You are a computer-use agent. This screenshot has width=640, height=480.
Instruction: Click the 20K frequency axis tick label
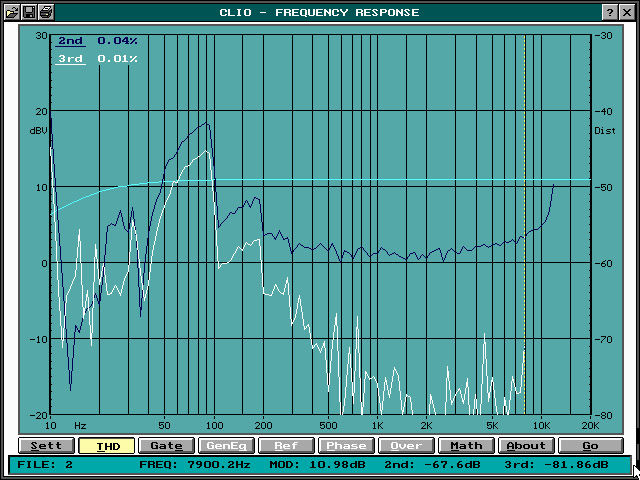tap(590, 426)
